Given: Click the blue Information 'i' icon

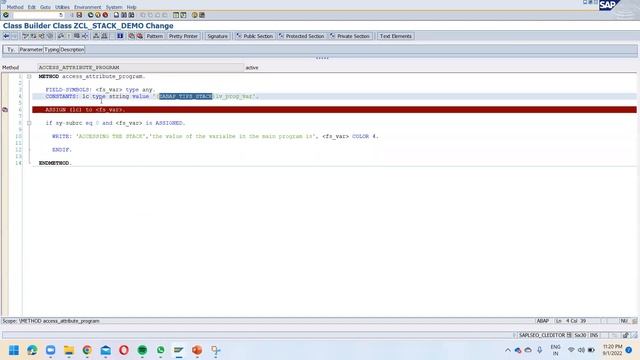Looking at the screenshot, I should click(x=120, y=36).
